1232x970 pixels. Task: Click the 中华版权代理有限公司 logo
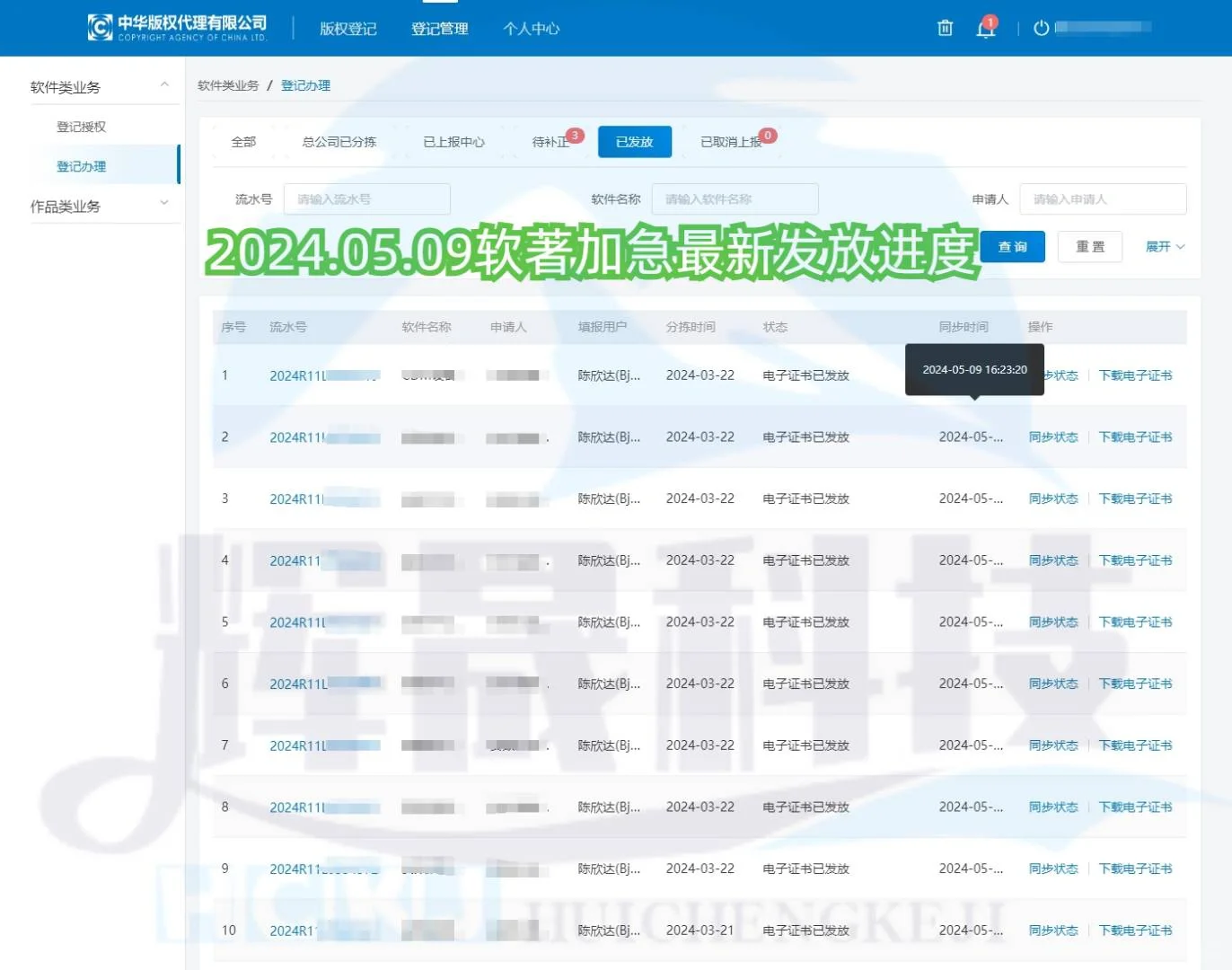[176, 26]
